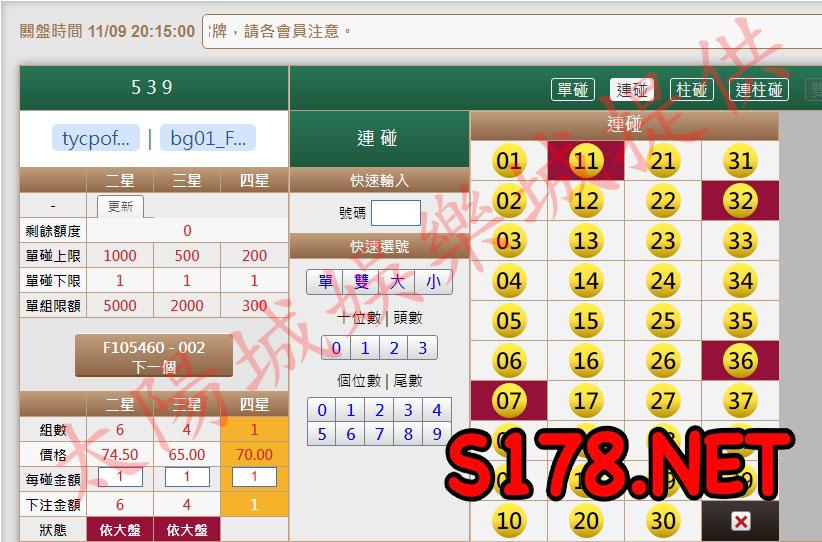
Task: Pick number ball 04
Action: tap(509, 281)
